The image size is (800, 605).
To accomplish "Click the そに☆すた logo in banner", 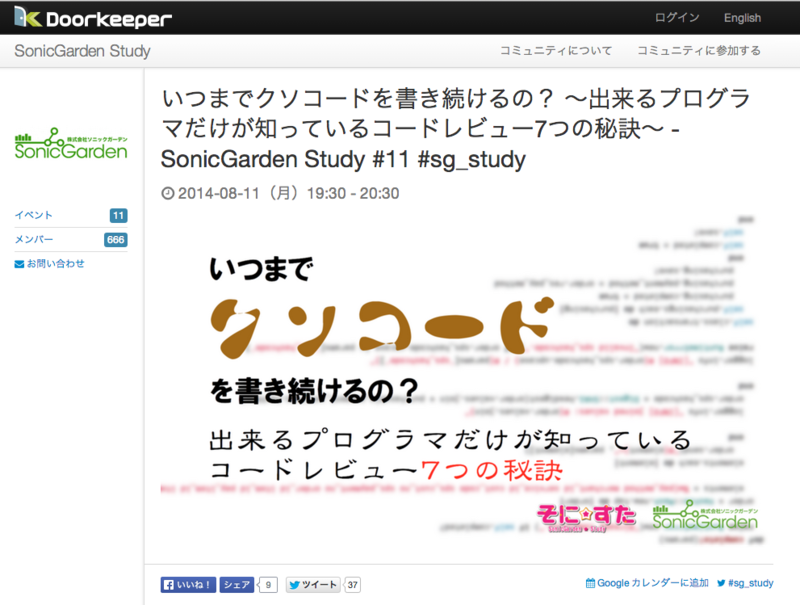I will click(586, 517).
